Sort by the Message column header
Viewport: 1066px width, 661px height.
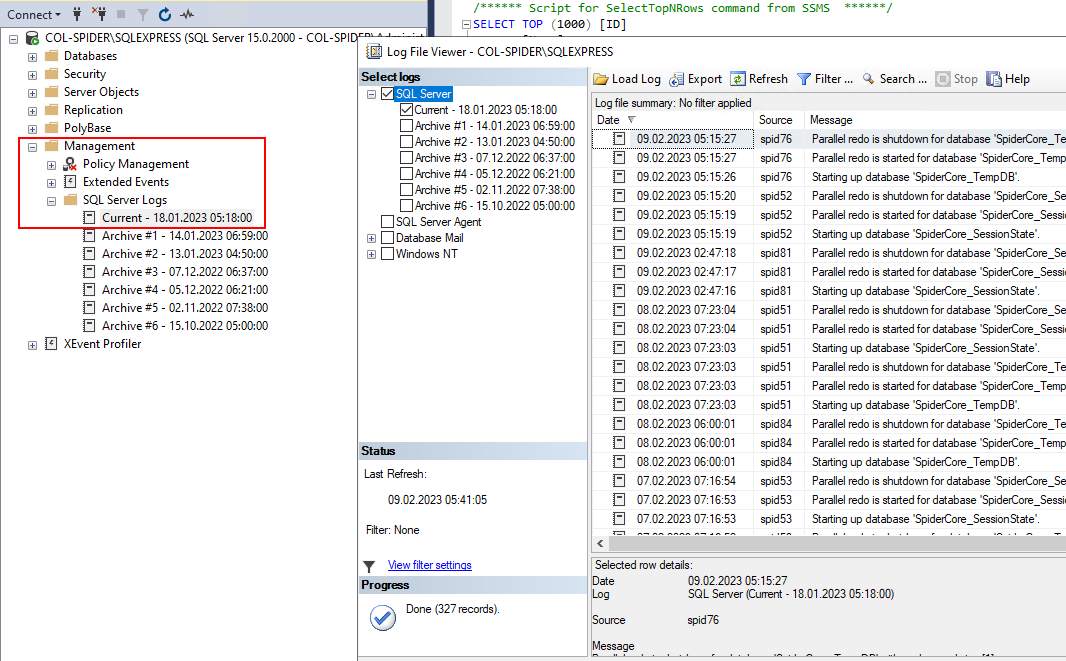935,120
